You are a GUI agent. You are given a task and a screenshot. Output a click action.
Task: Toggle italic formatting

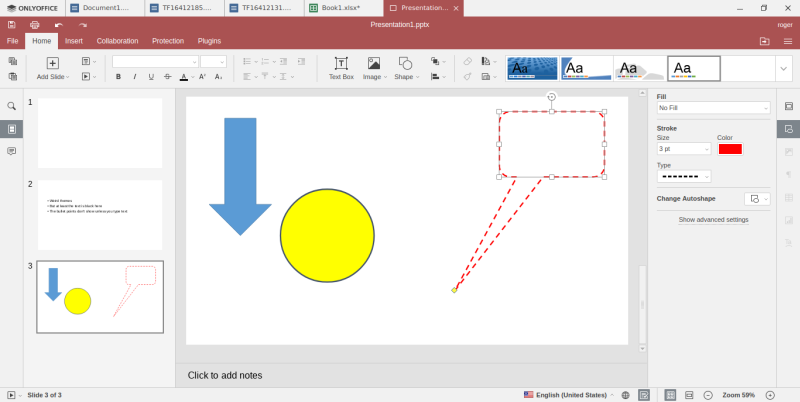pyautogui.click(x=135, y=76)
